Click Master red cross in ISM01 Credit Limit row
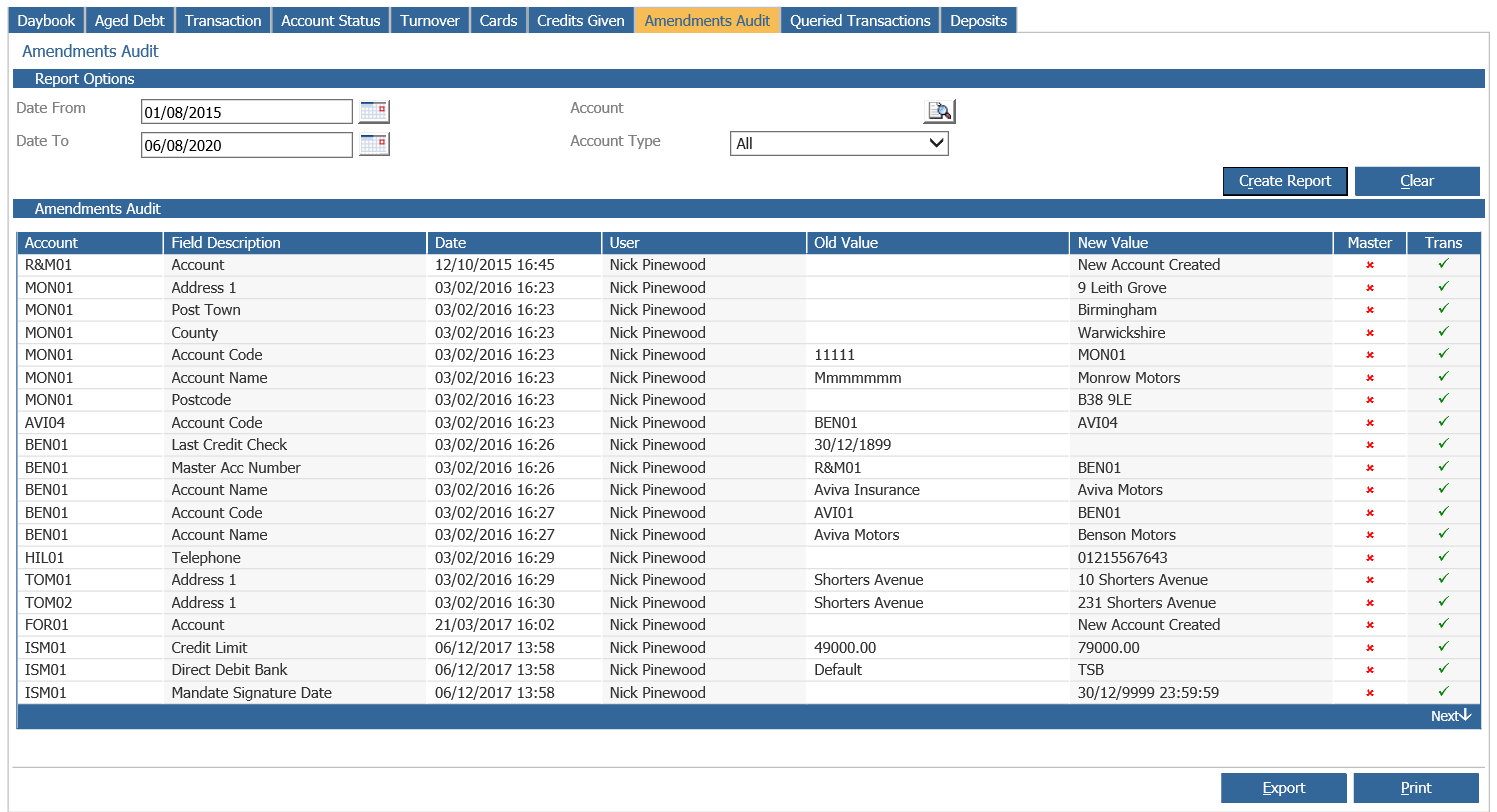The width and height of the screenshot is (1497, 812). 1370,648
